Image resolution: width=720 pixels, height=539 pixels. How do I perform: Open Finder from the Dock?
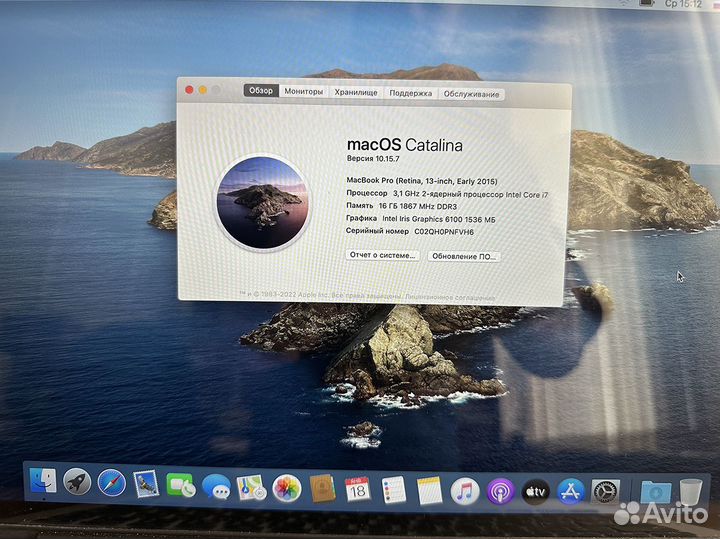pos(43,482)
